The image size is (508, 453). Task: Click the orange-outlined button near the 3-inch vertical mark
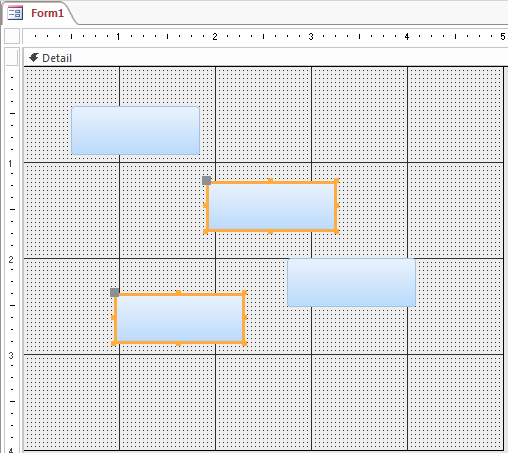pos(179,318)
